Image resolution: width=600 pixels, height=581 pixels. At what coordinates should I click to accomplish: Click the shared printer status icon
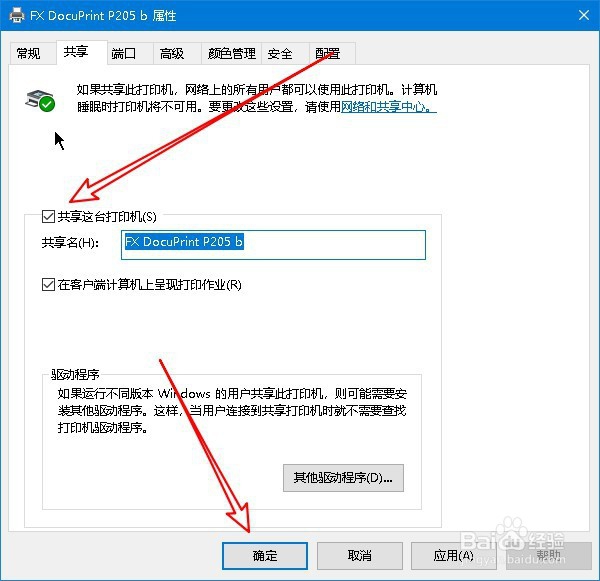click(40, 101)
